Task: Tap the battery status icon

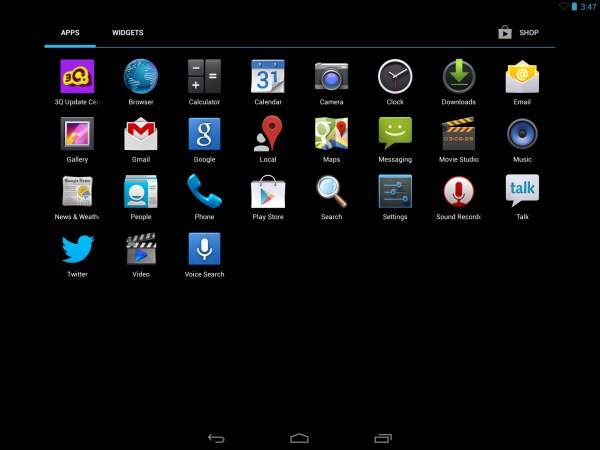Action: 574,7
